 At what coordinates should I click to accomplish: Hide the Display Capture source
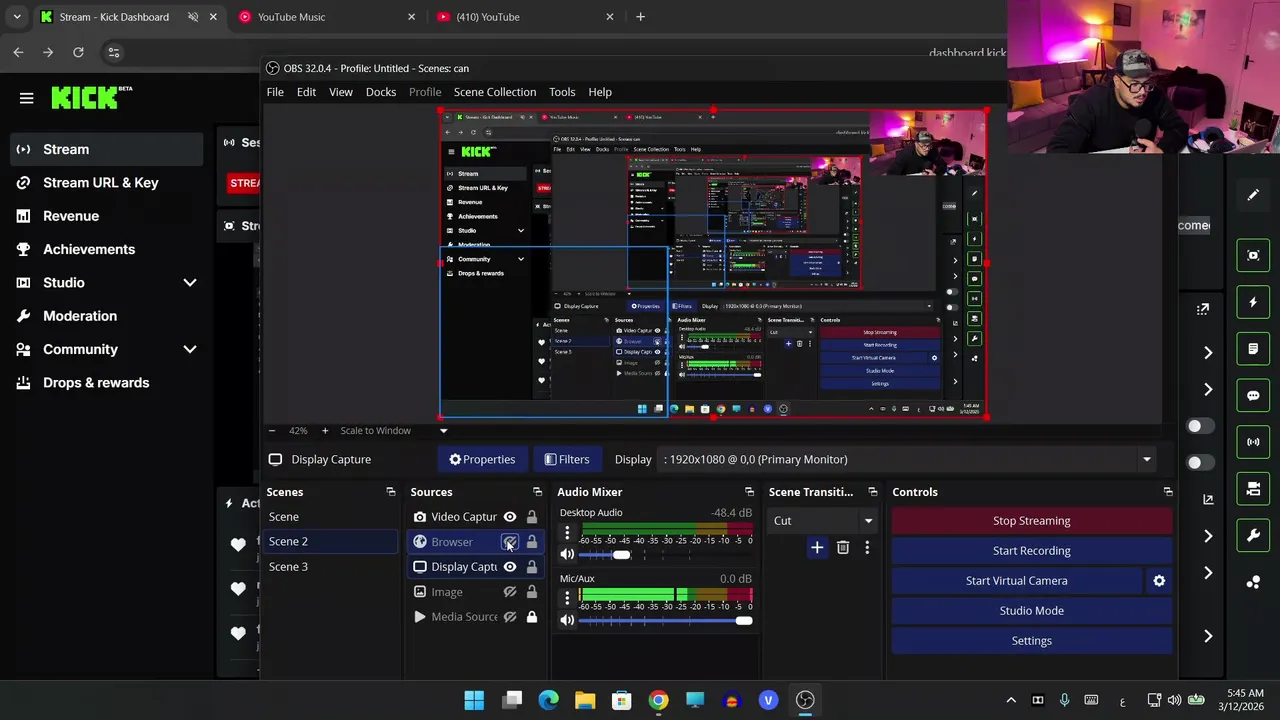[x=510, y=567]
